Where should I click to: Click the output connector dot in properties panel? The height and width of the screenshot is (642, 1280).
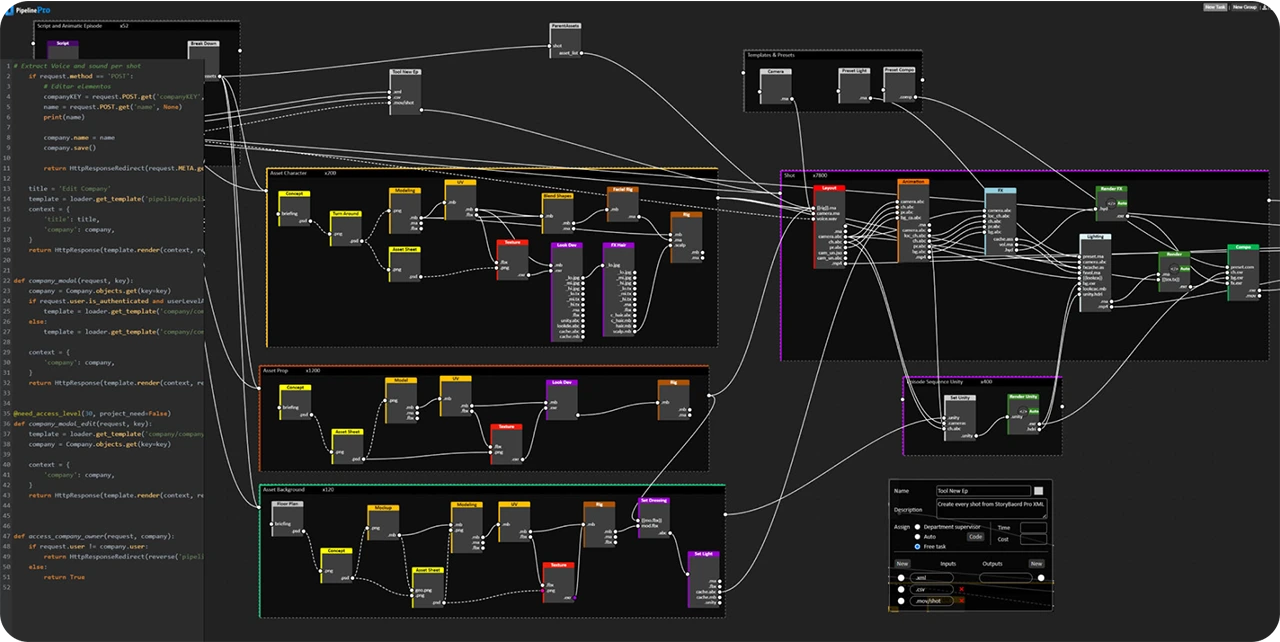point(1041,578)
